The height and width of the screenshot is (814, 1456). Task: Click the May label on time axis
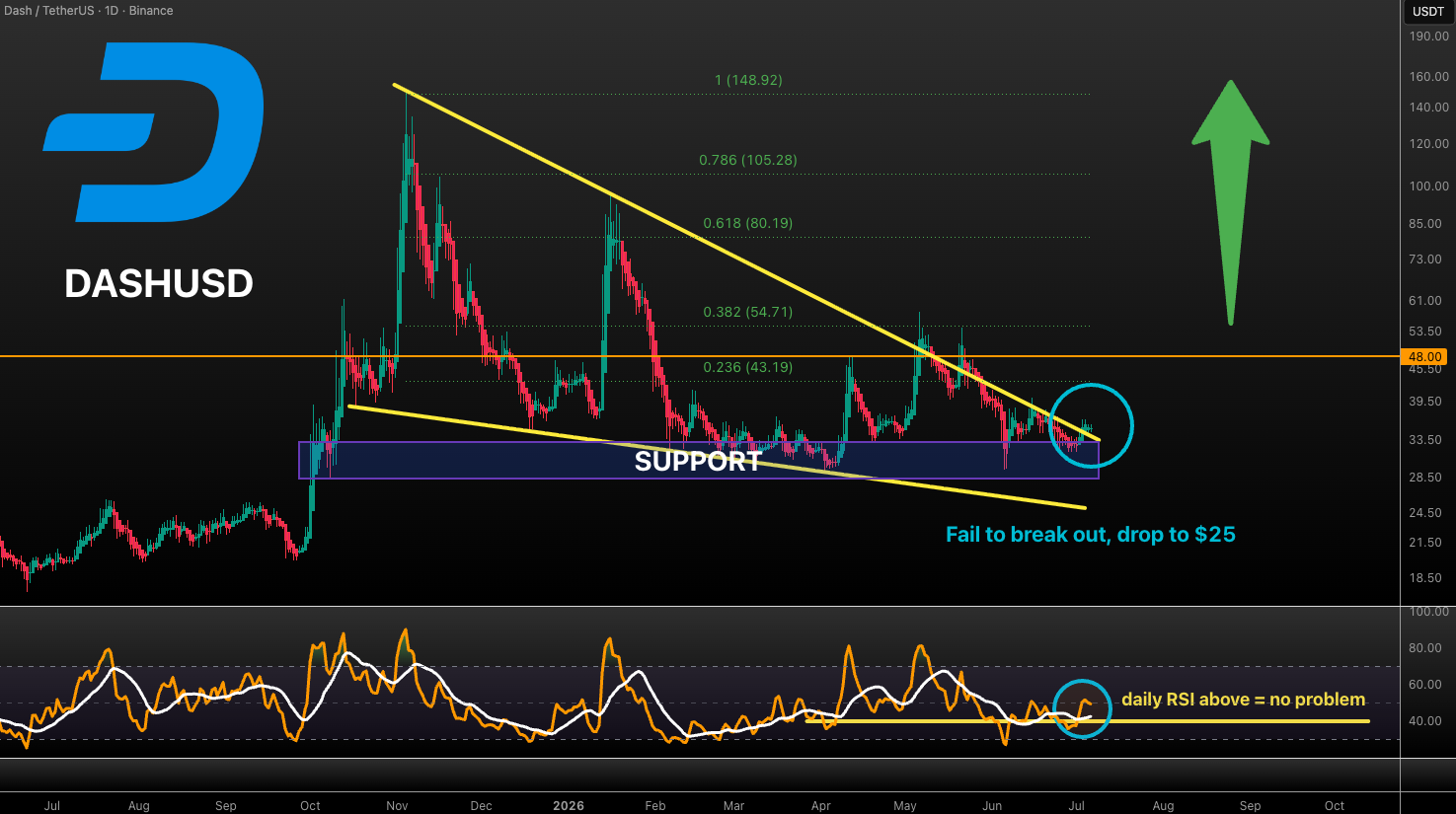coord(905,806)
